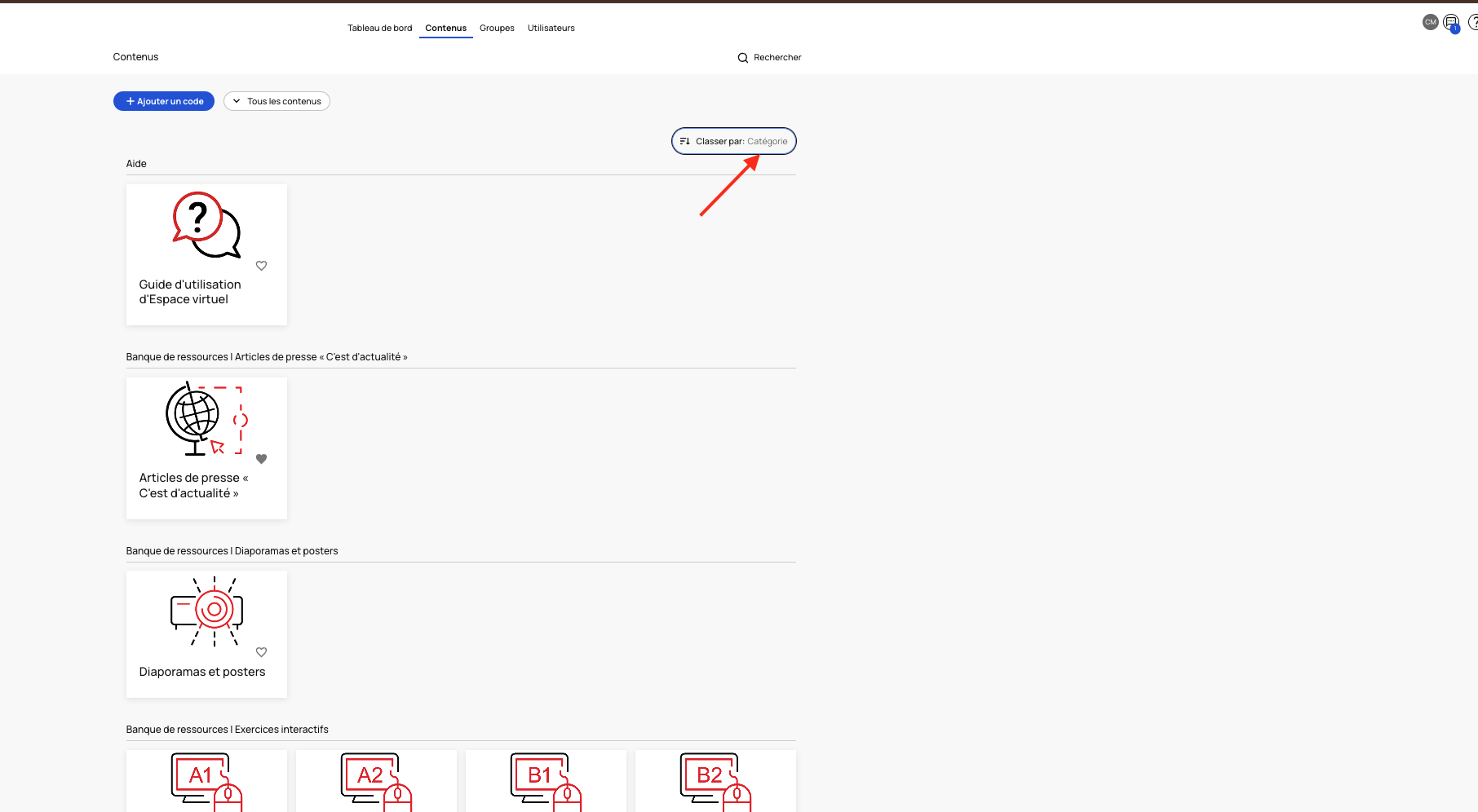Screen dimensions: 1478x812
Task: Toggle favorite heart on Diaporamas et posters
Action: [x=261, y=652]
